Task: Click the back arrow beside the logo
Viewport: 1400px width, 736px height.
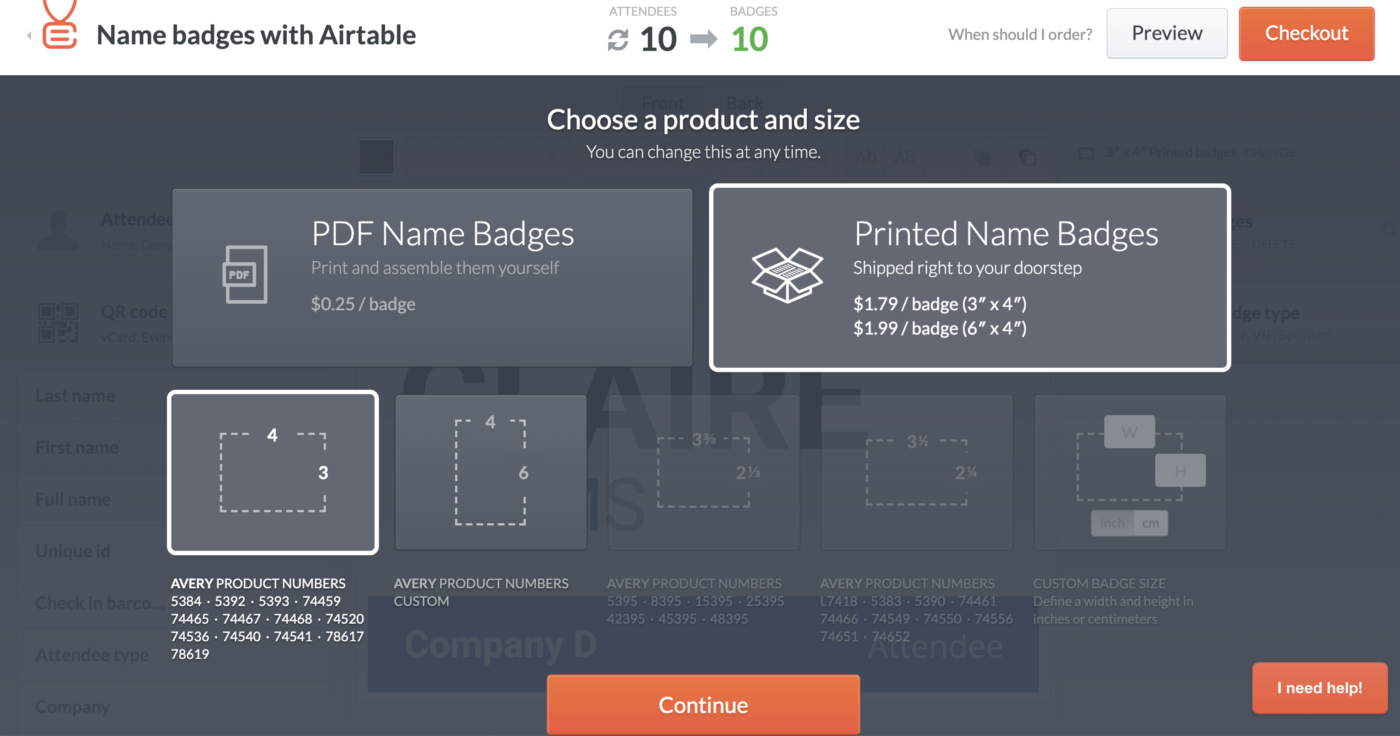Action: click(x=29, y=36)
